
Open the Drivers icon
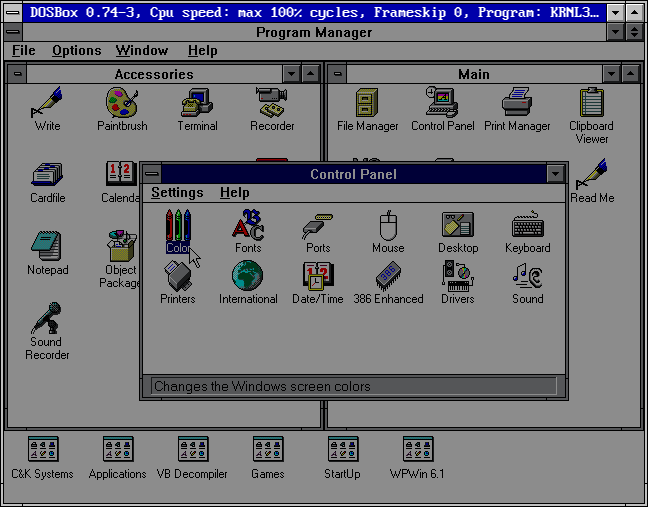[458, 282]
